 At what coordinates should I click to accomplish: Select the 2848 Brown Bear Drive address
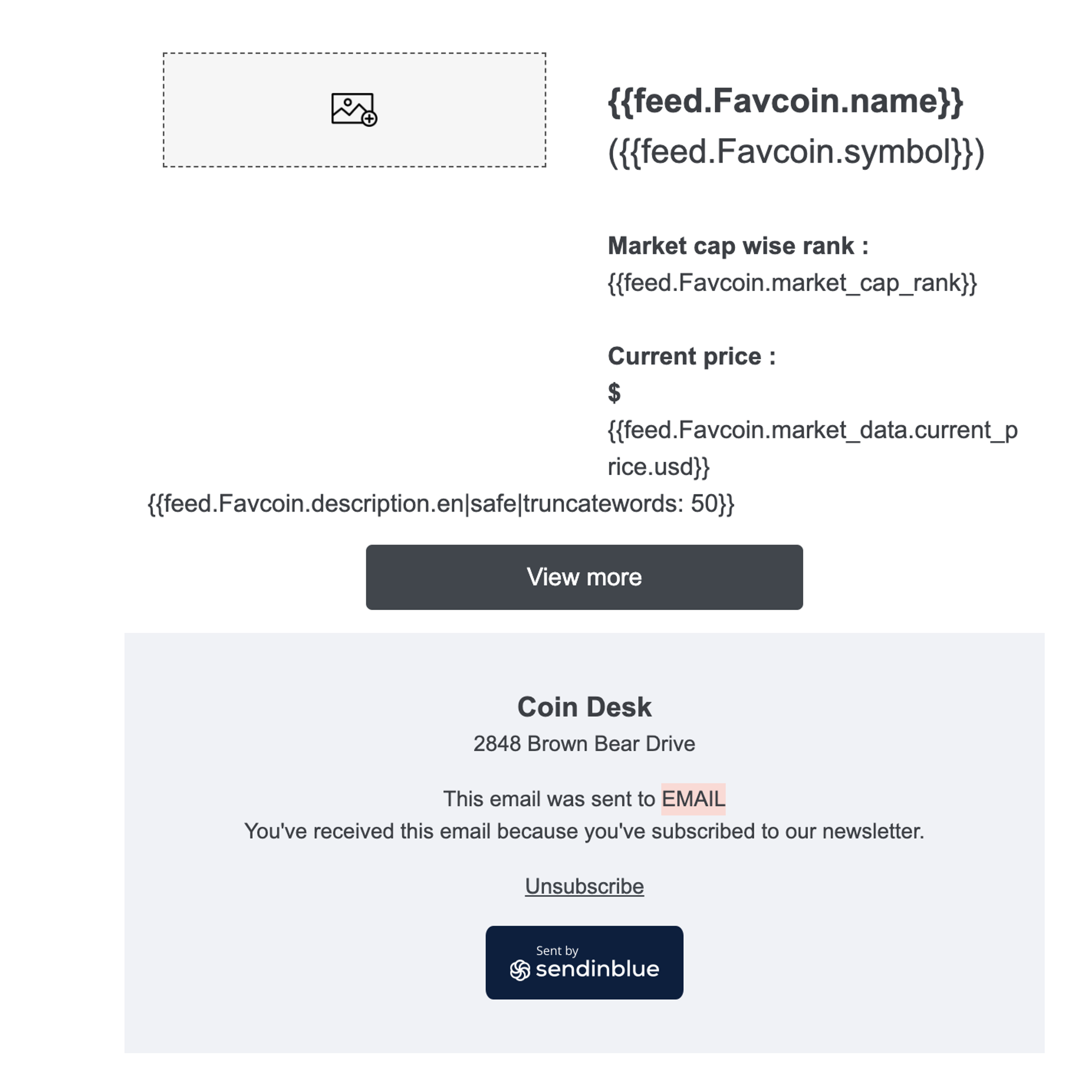pos(584,744)
